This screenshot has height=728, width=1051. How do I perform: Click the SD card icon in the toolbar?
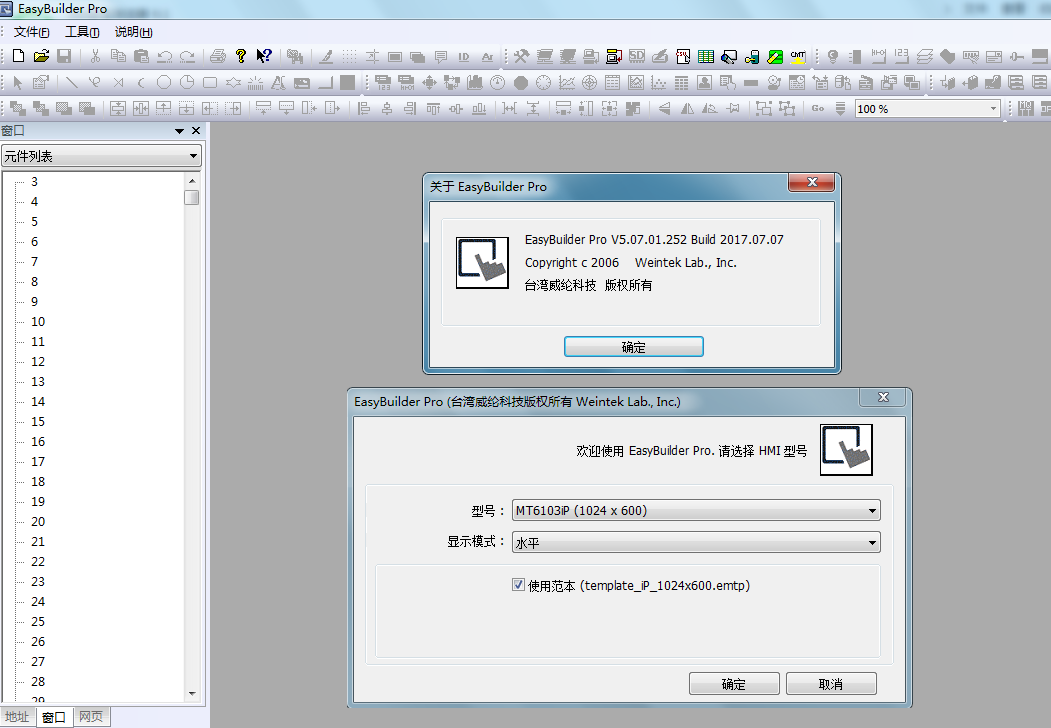click(636, 56)
